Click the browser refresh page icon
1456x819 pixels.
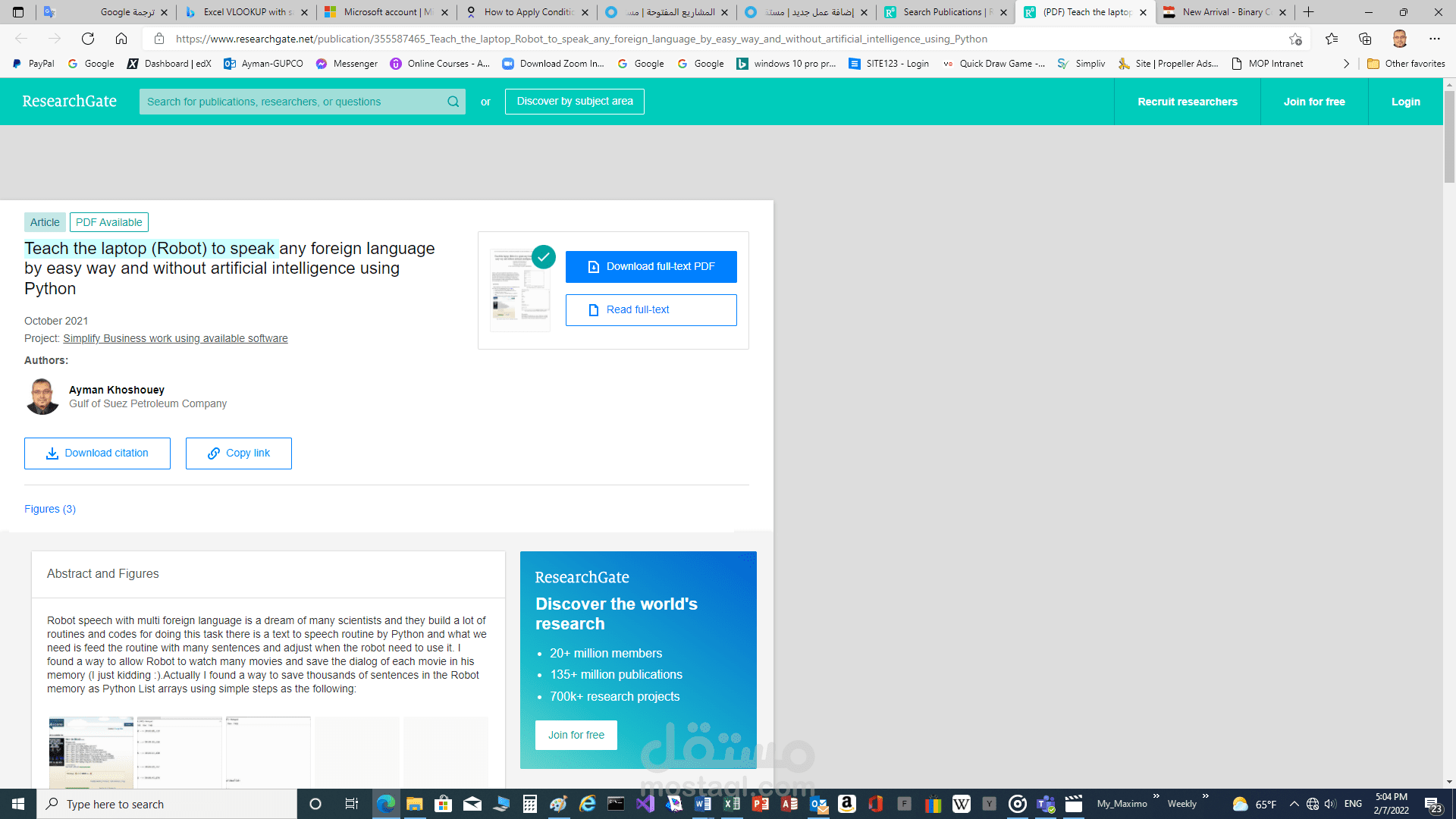click(x=89, y=38)
